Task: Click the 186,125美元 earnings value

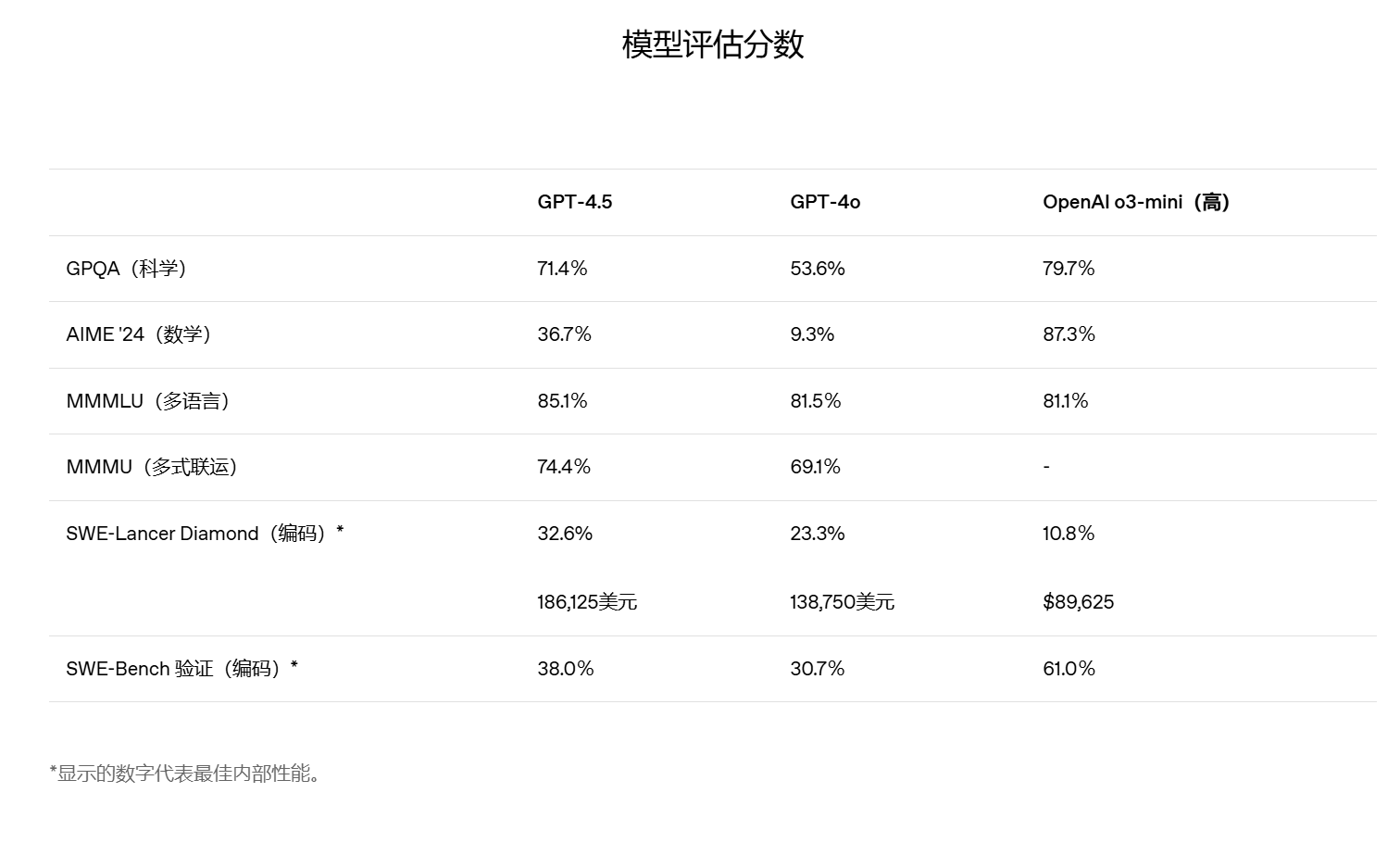Action: [x=587, y=602]
